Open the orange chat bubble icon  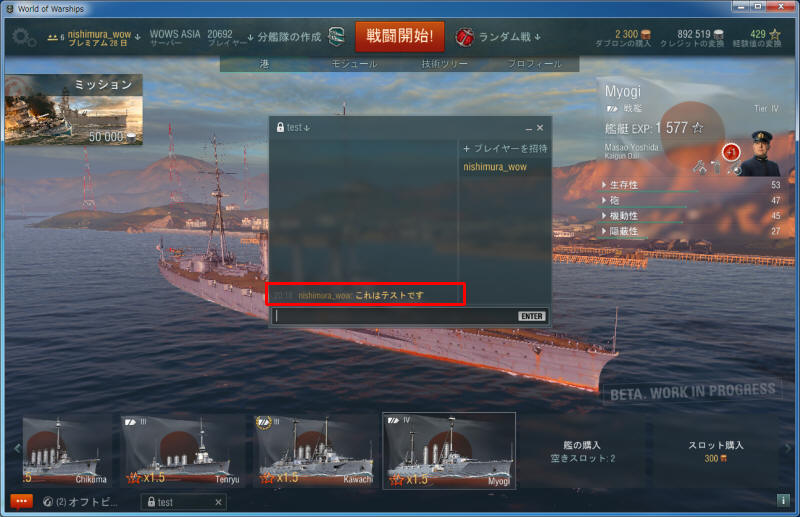click(x=21, y=501)
